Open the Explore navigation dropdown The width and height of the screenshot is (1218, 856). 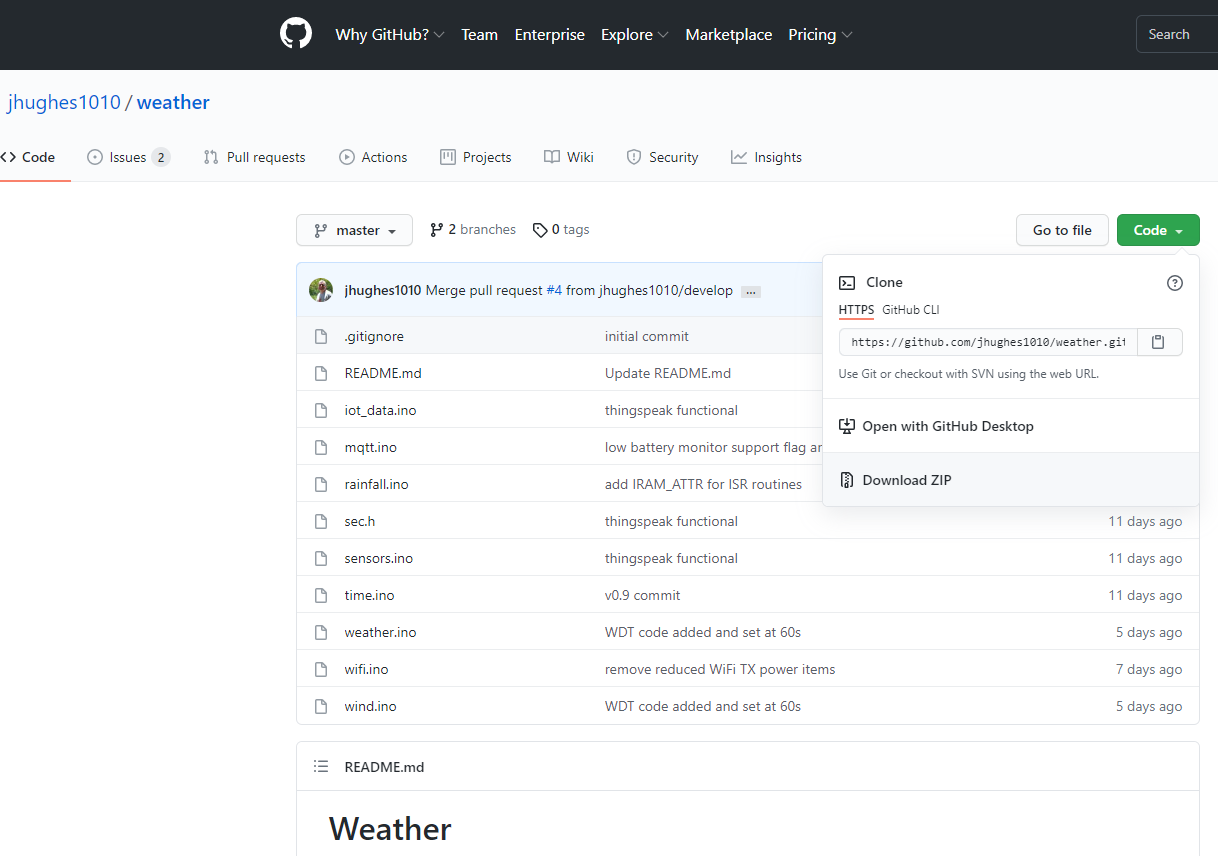click(x=634, y=35)
